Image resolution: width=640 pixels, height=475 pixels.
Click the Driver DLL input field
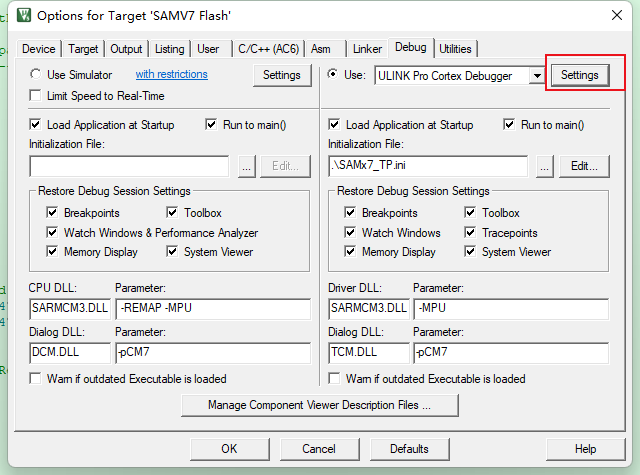tap(368, 308)
